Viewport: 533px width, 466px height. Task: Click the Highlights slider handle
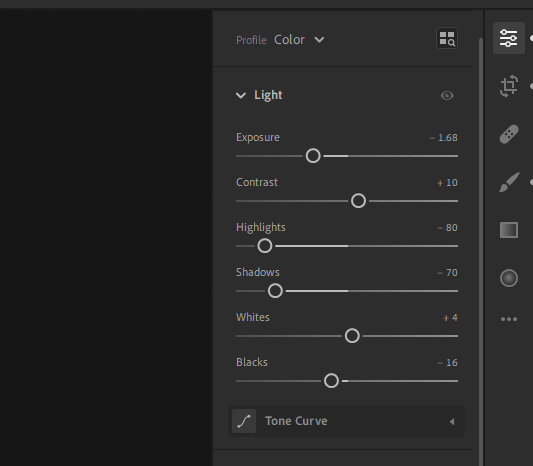[x=265, y=246]
